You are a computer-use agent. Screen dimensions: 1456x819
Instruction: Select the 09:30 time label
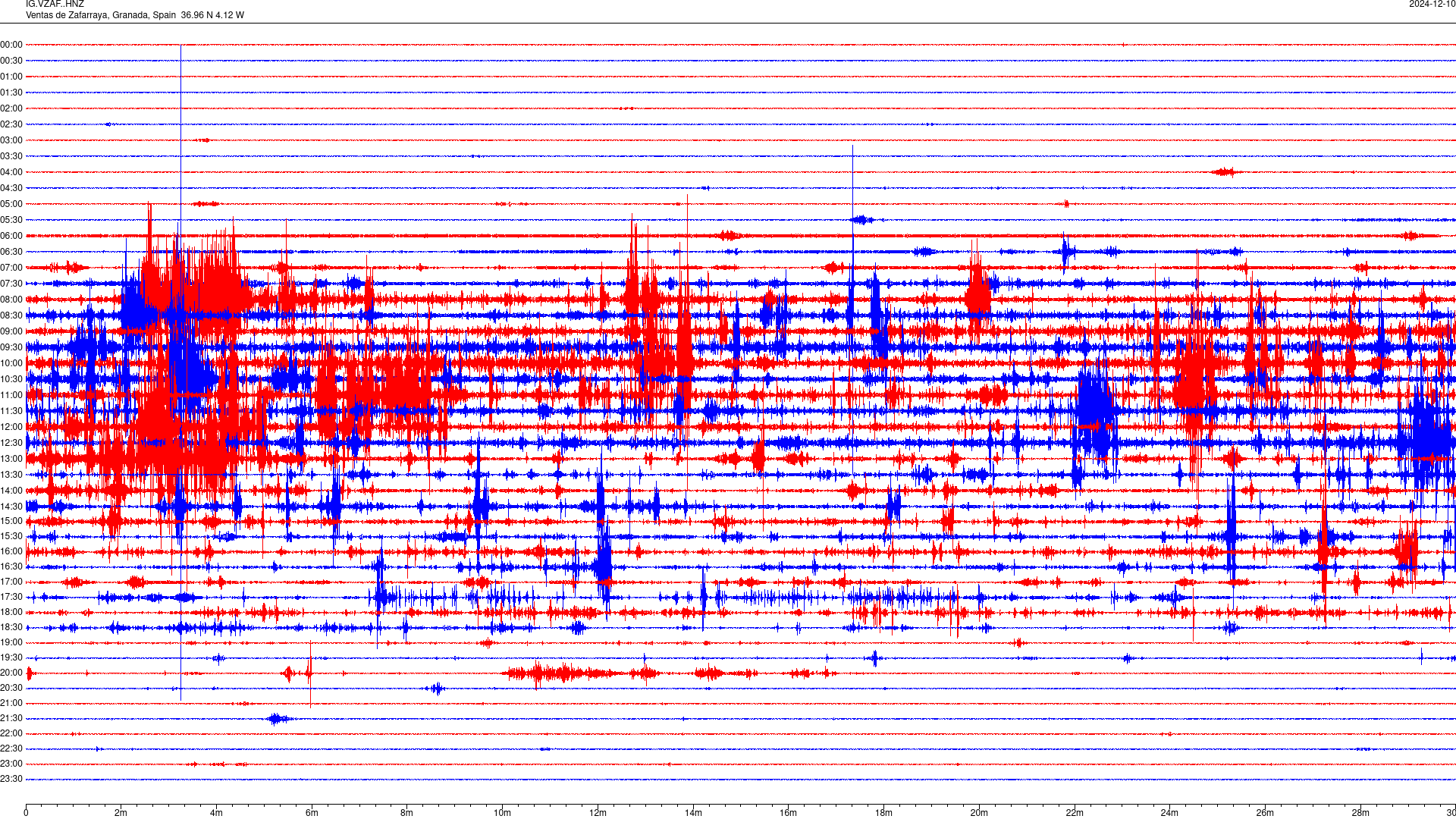click(11, 347)
